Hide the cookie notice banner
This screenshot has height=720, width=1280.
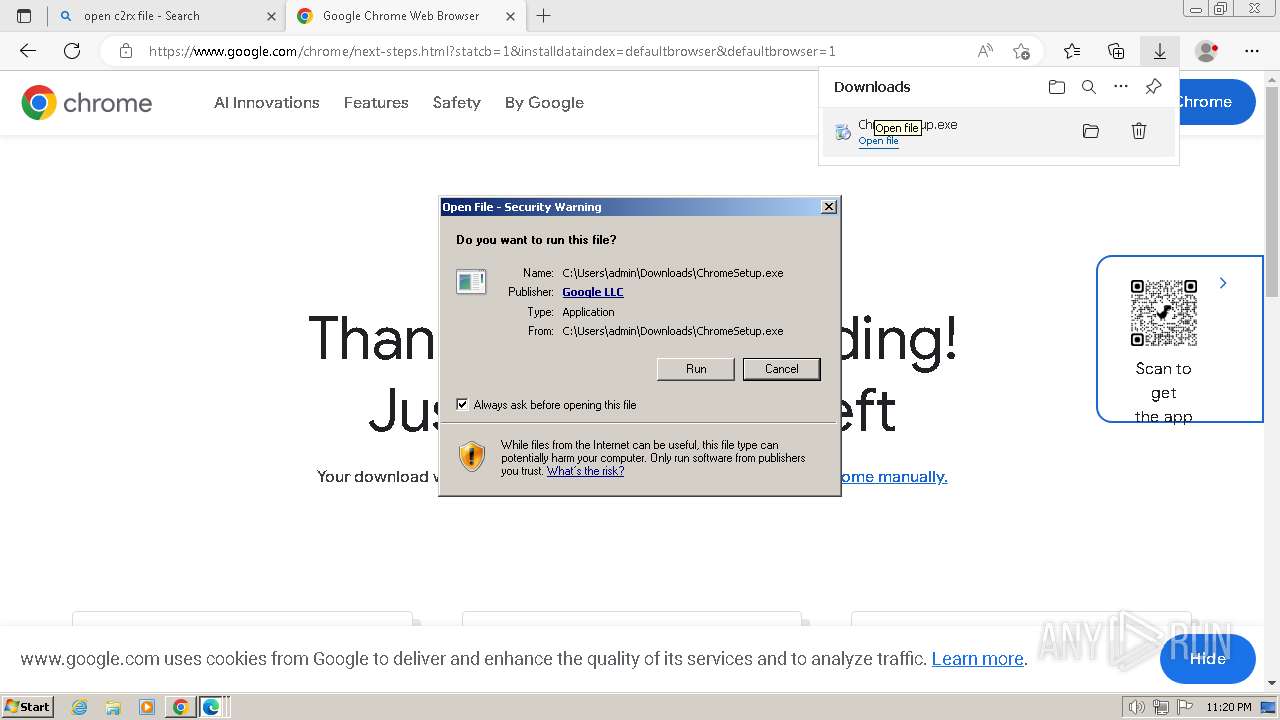[1208, 658]
